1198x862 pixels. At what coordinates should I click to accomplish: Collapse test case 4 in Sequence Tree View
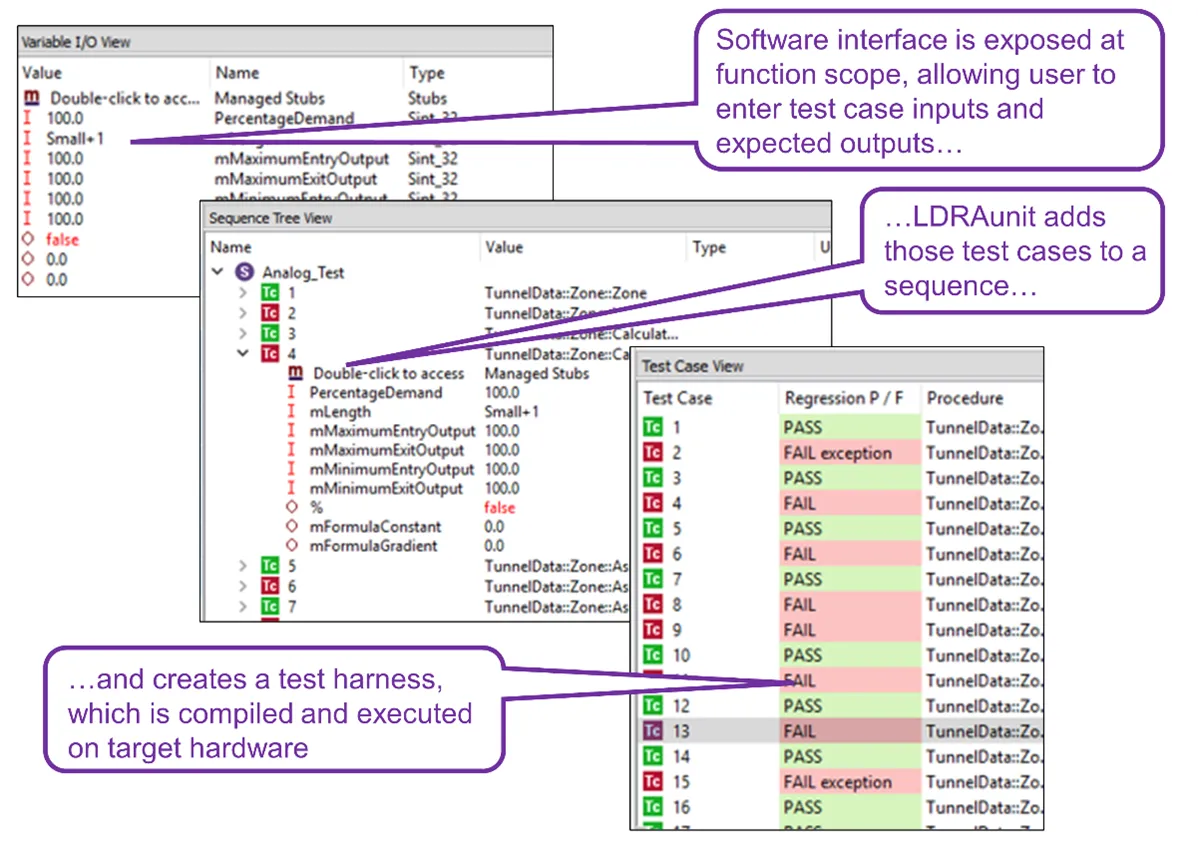click(x=243, y=353)
